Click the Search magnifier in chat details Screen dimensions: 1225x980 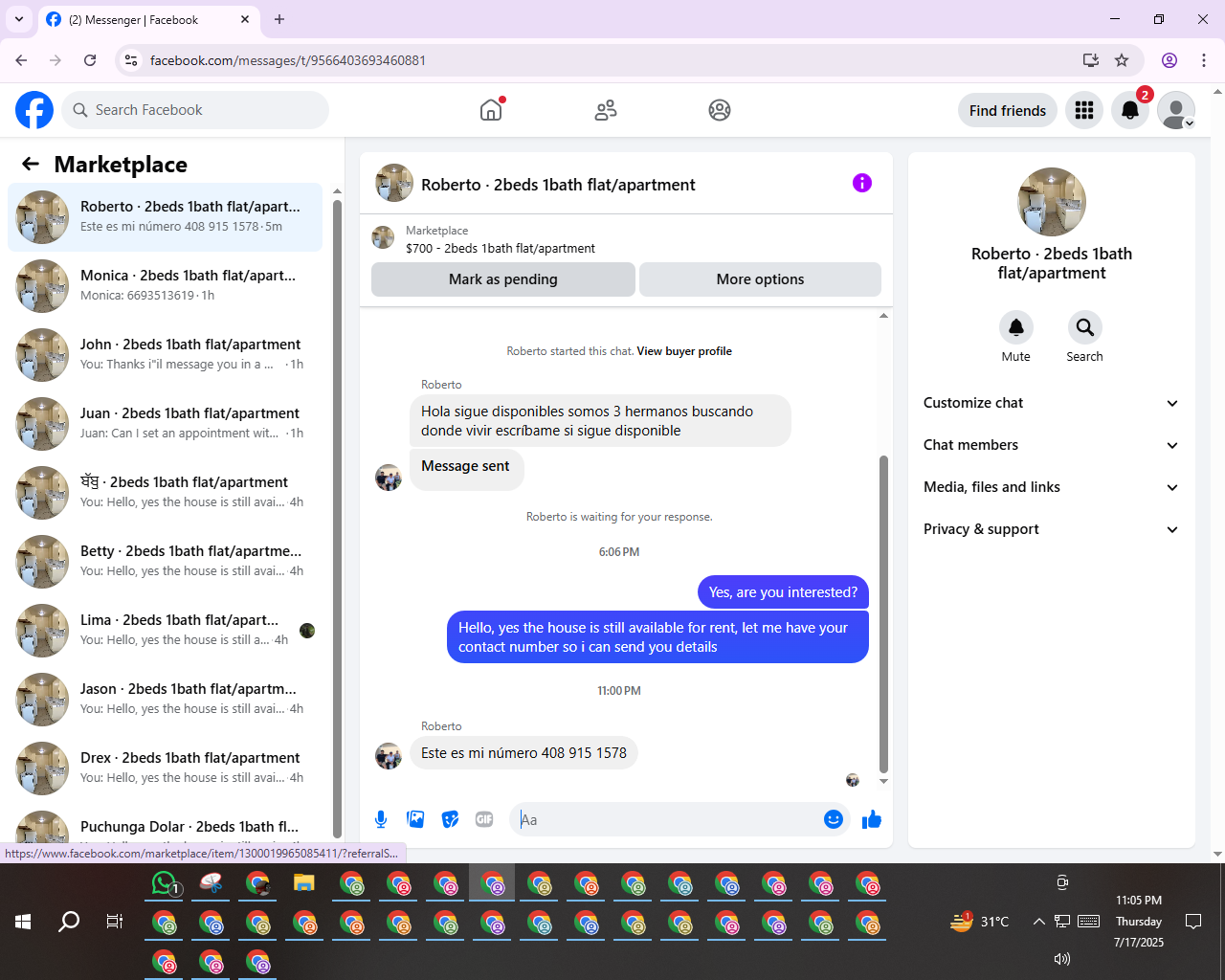pos(1084,327)
